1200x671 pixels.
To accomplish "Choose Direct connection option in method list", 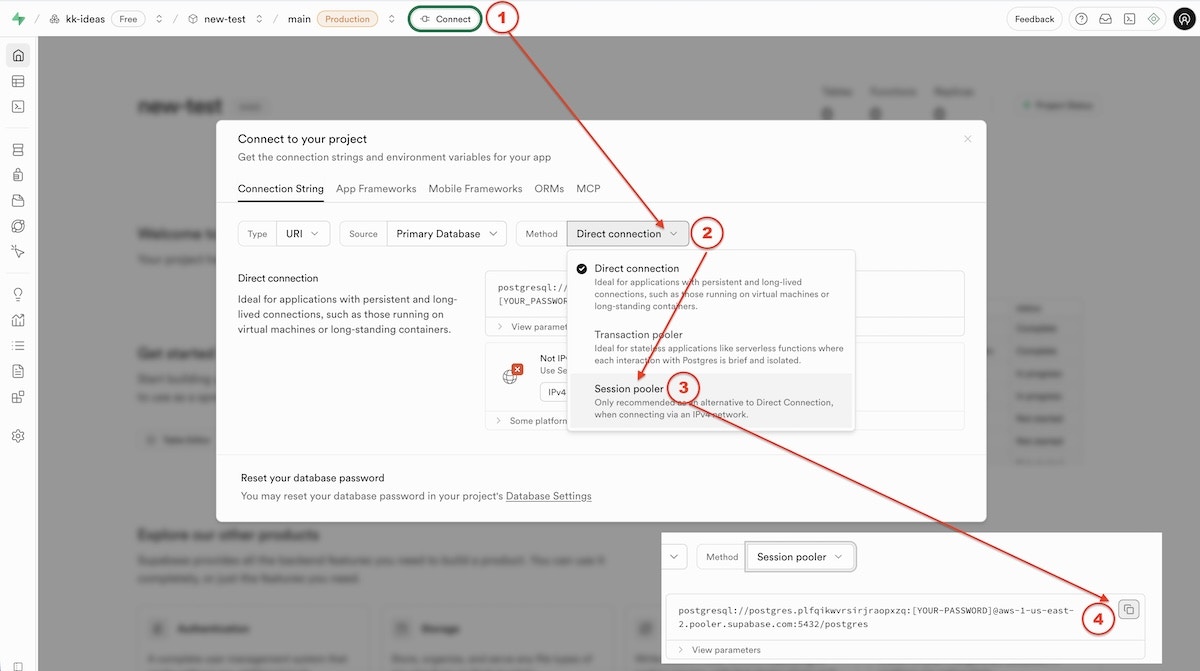I will coord(711,287).
